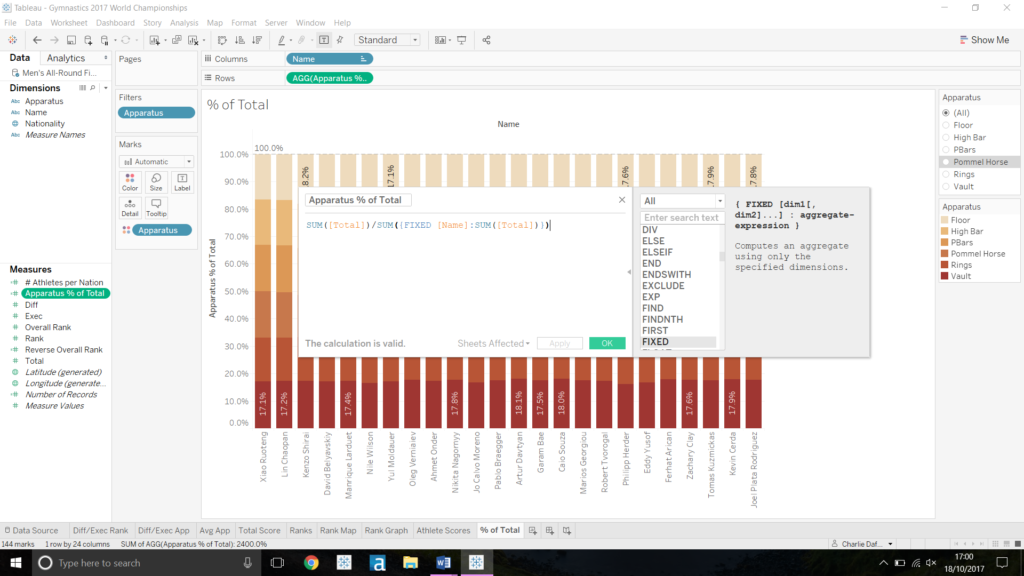Screen dimensions: 1024x576
Task: Click the function search text field
Action: coord(682,217)
